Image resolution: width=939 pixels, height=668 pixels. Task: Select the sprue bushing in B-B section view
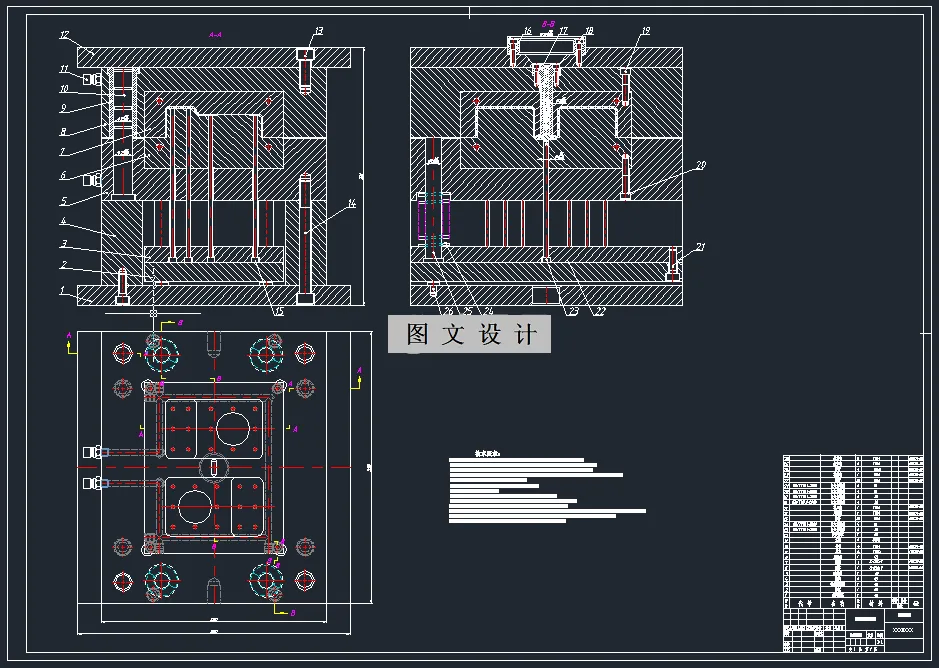(x=546, y=101)
